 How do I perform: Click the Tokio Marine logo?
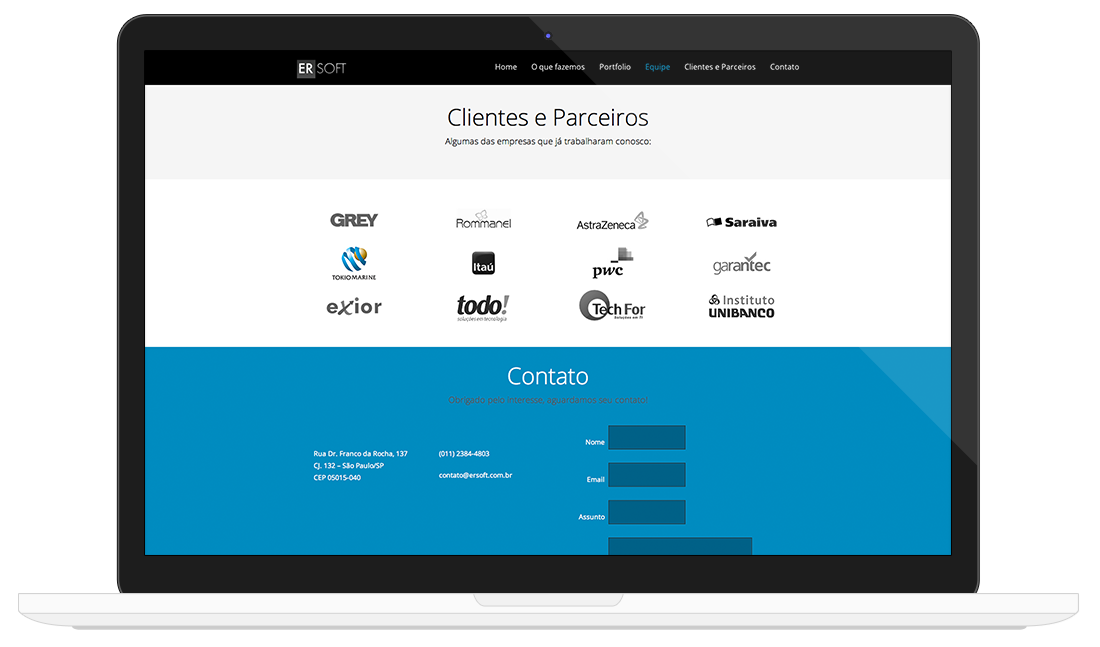354,263
